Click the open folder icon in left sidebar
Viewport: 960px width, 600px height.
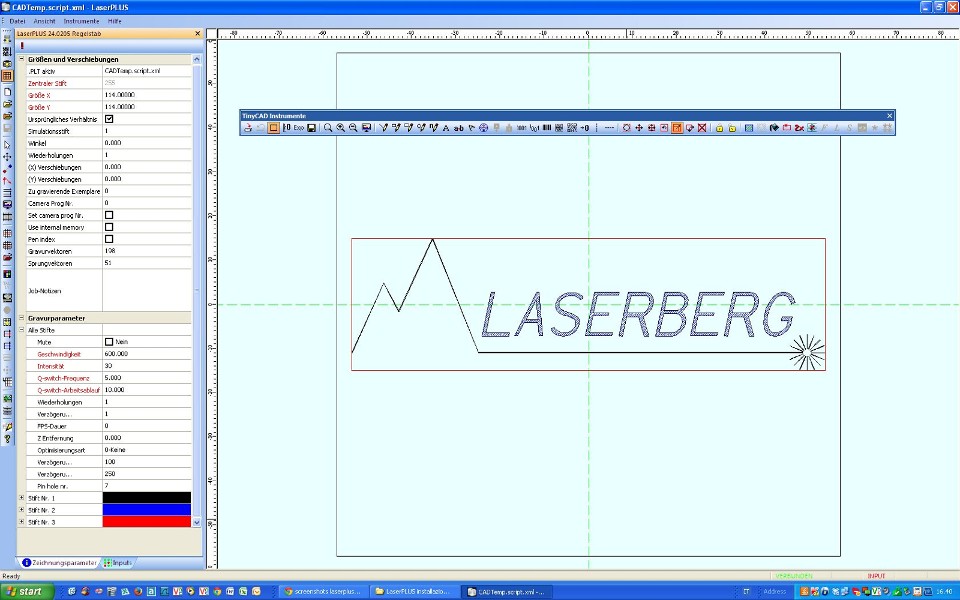click(x=7, y=104)
